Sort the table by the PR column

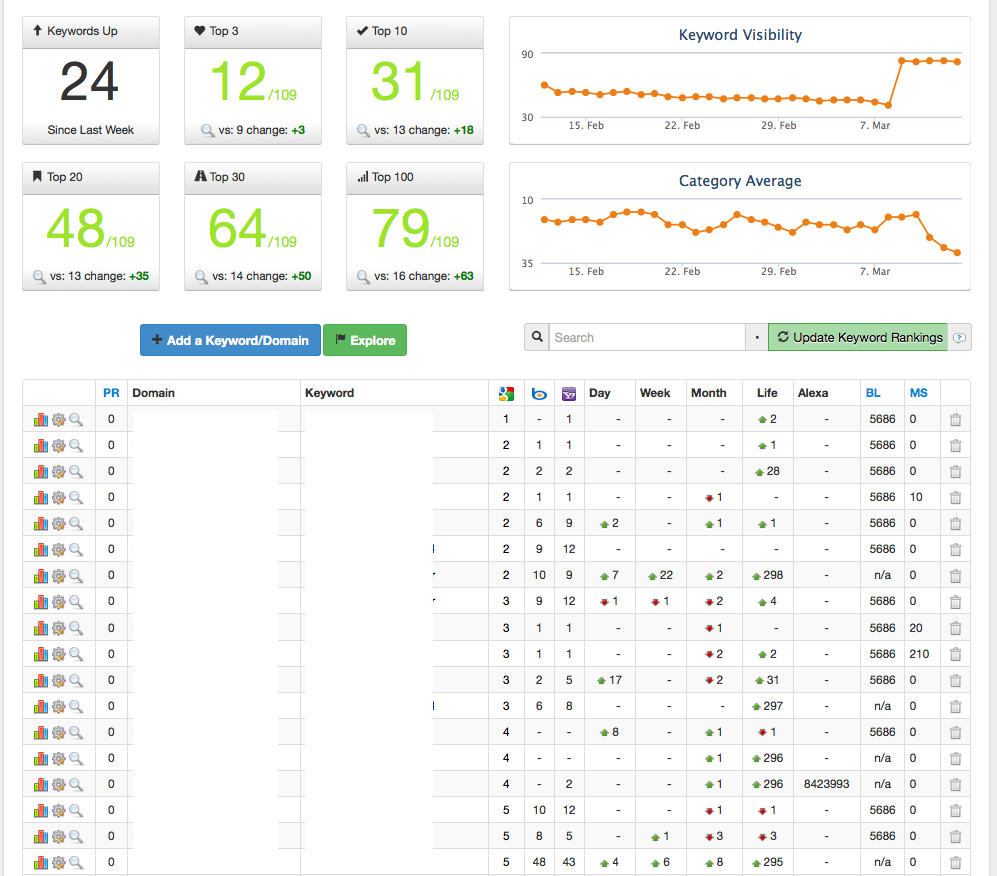point(111,393)
